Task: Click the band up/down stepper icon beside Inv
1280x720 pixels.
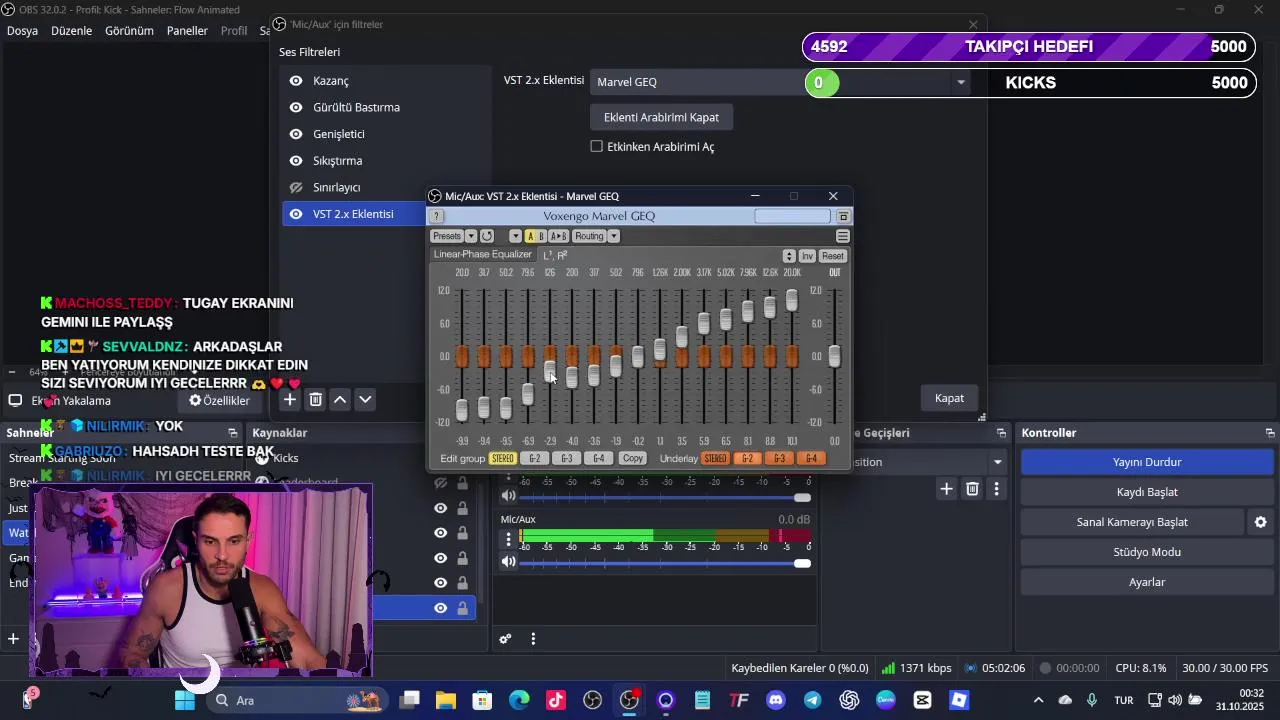Action: (x=789, y=256)
